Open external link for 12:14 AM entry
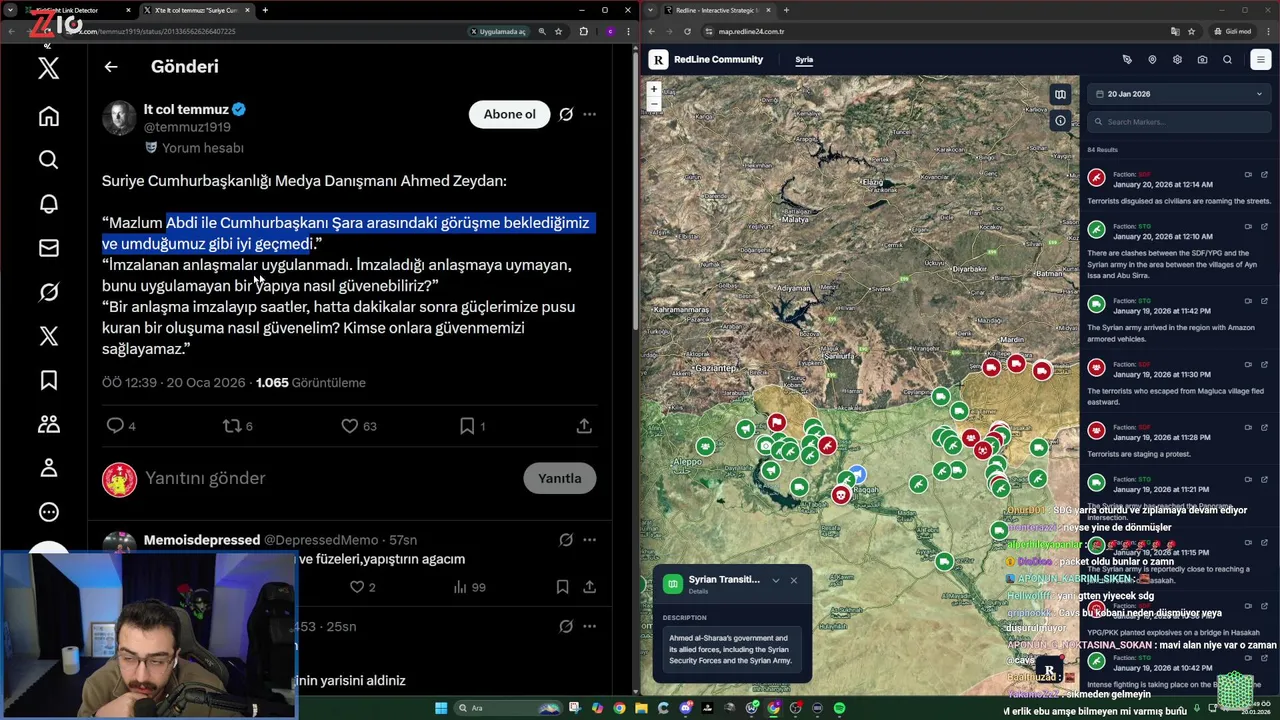The height and width of the screenshot is (720, 1280). tap(1264, 175)
